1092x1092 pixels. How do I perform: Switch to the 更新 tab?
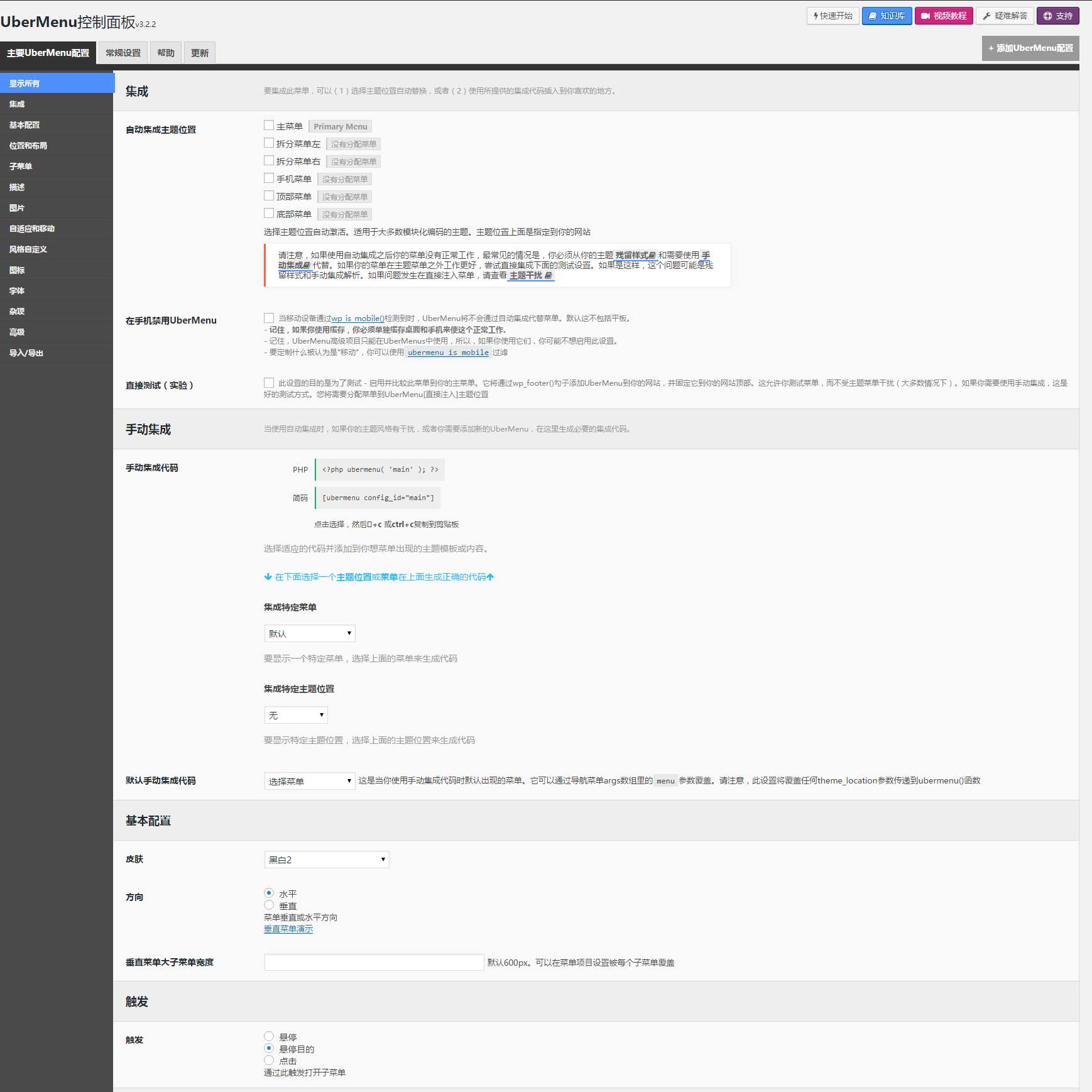coord(200,53)
